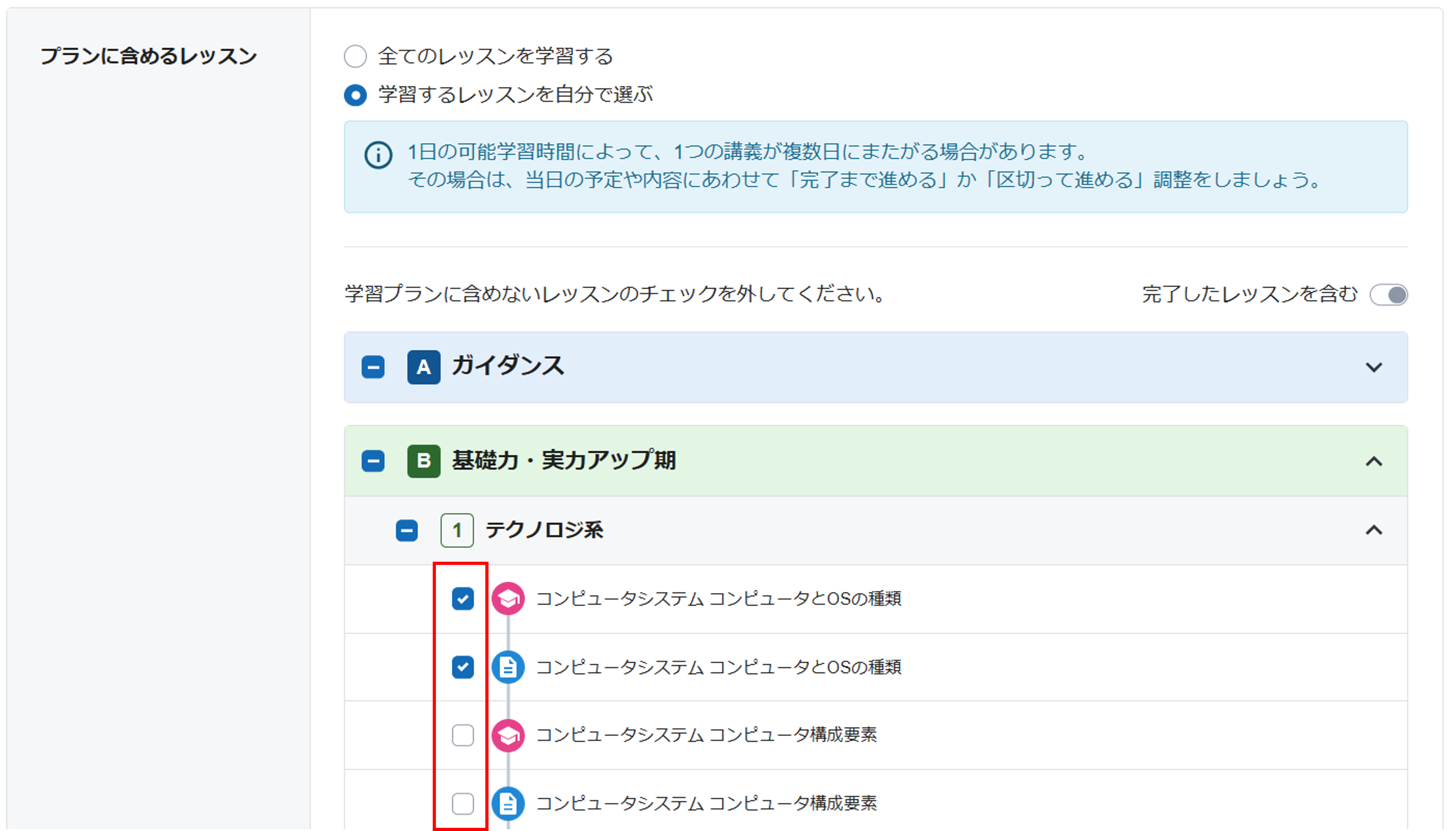Click blue document icon for コンピュータ構成要素
The width and height of the screenshot is (1456, 831).
point(508,803)
